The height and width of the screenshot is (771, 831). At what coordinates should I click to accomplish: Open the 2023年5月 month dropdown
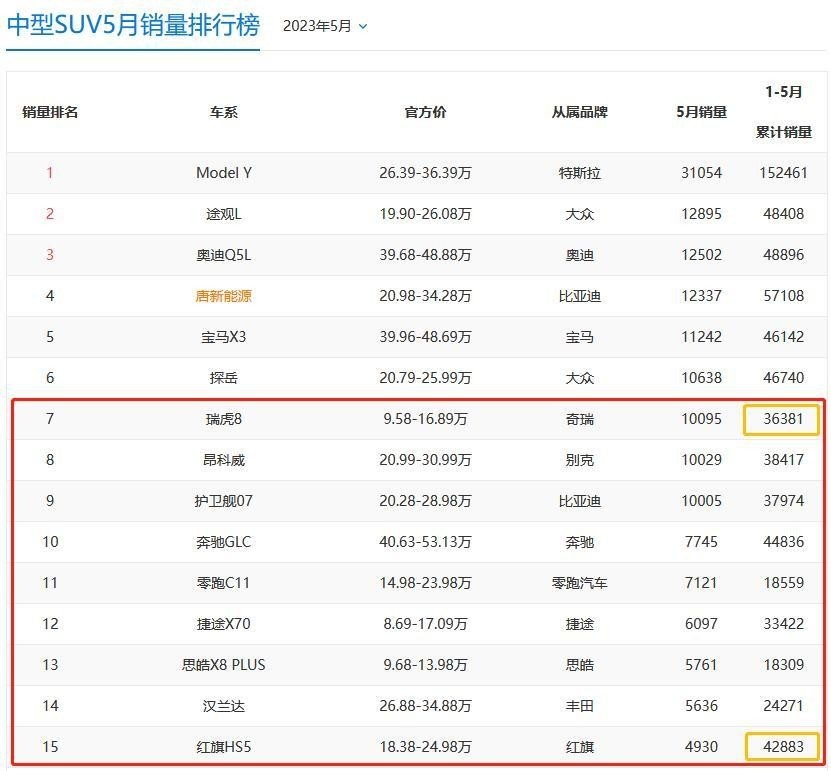coord(325,26)
